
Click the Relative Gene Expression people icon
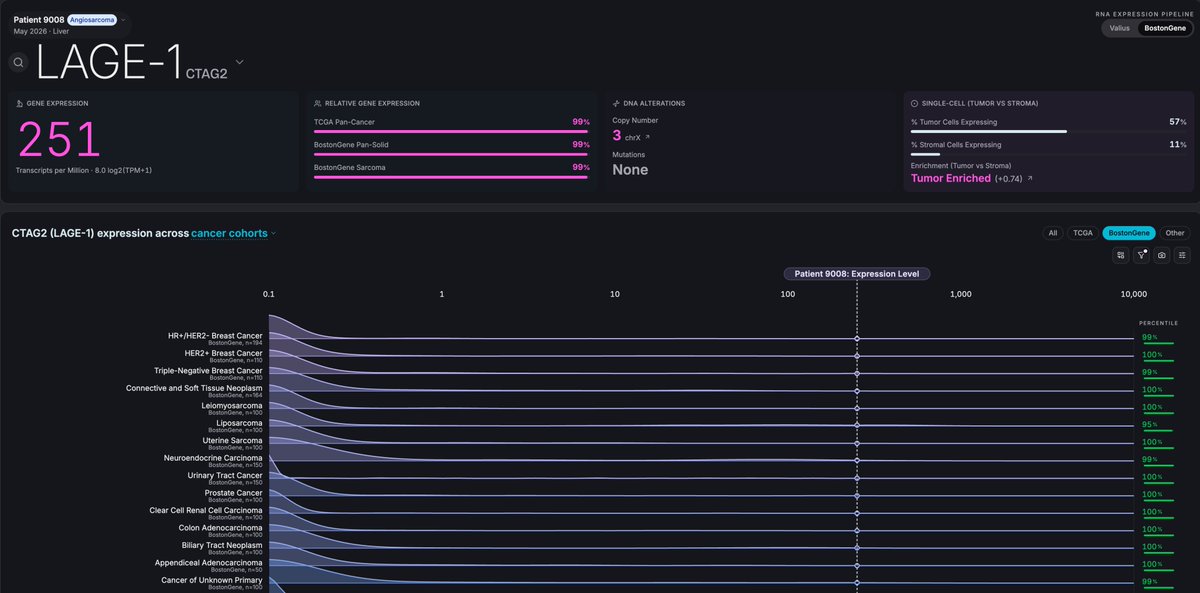317,103
